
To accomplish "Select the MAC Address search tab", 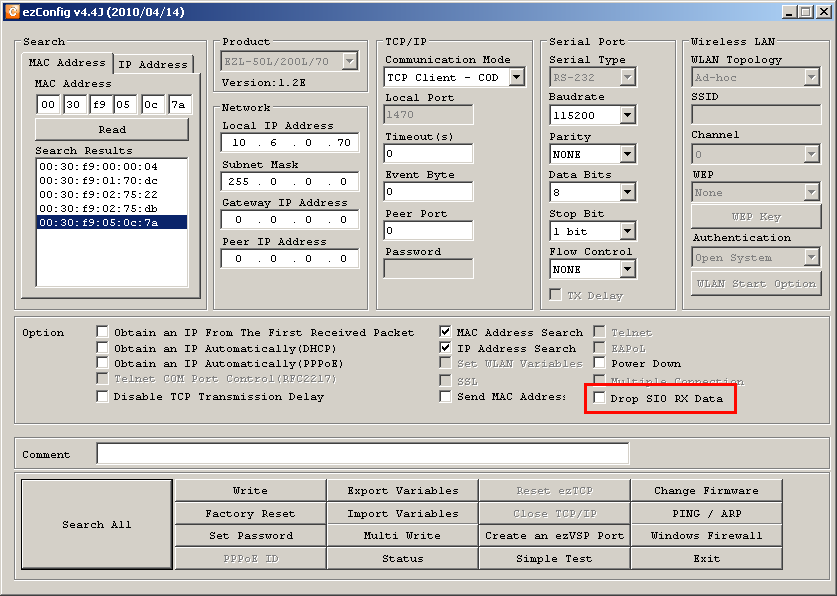I will pyautogui.click(x=67, y=62).
